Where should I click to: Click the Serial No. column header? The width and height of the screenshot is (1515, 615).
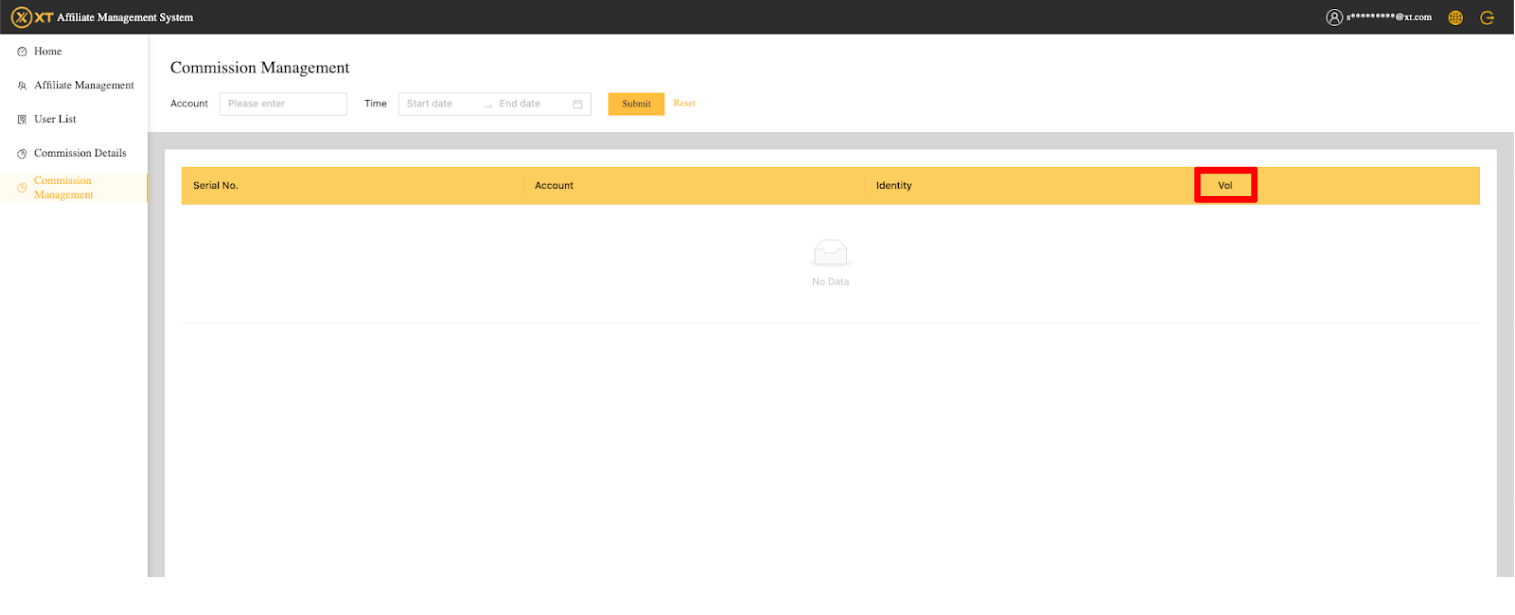coord(215,186)
